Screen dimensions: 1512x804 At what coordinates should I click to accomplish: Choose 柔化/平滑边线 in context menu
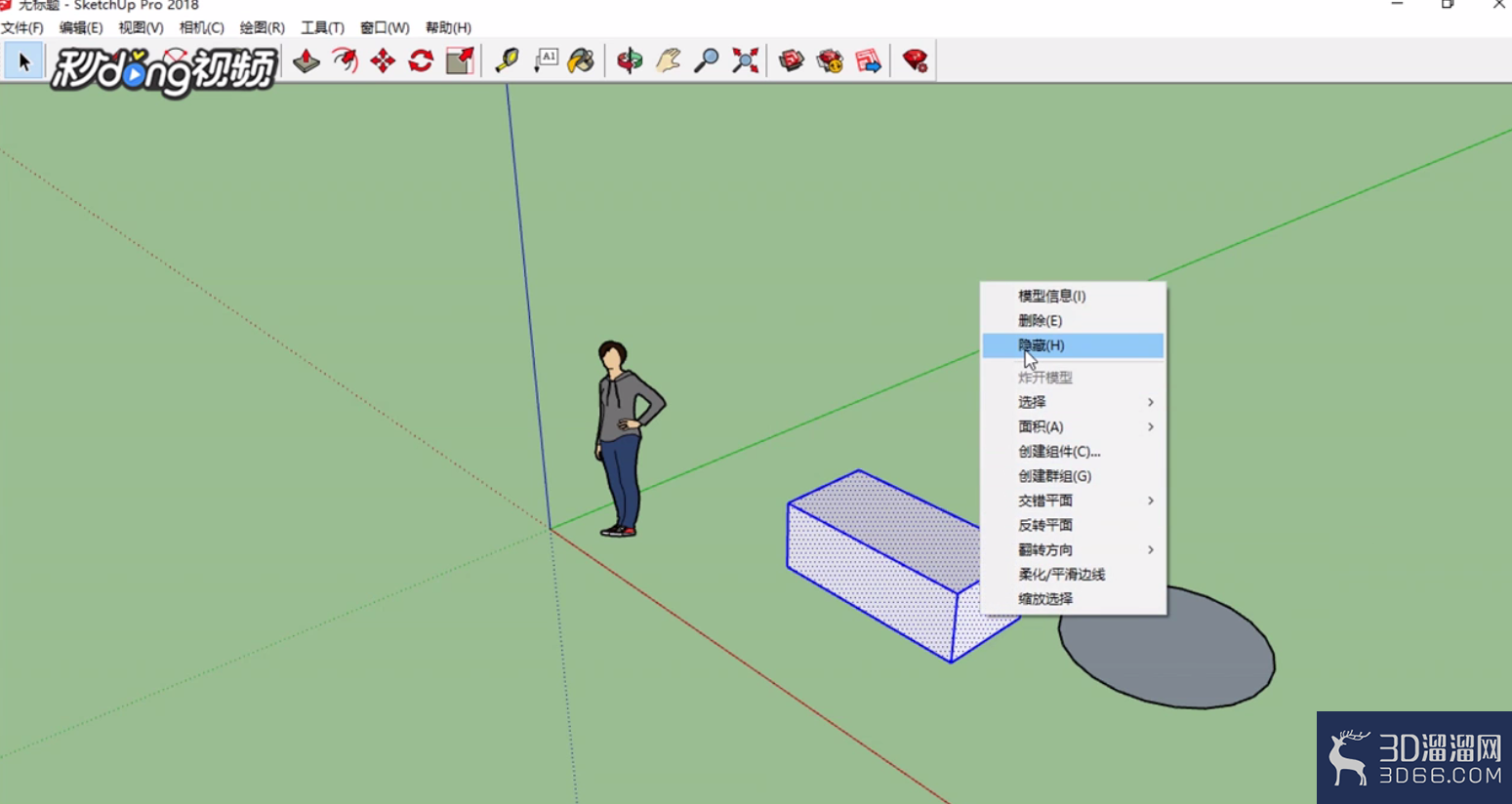point(1073,575)
